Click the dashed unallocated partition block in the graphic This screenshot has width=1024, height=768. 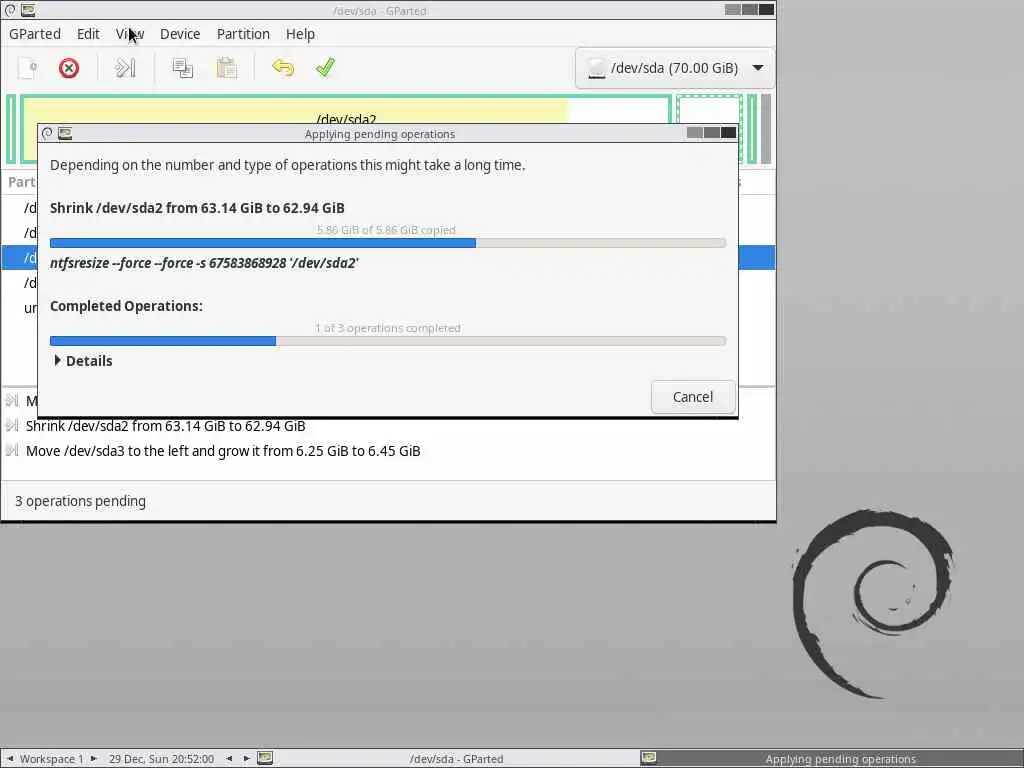point(709,109)
